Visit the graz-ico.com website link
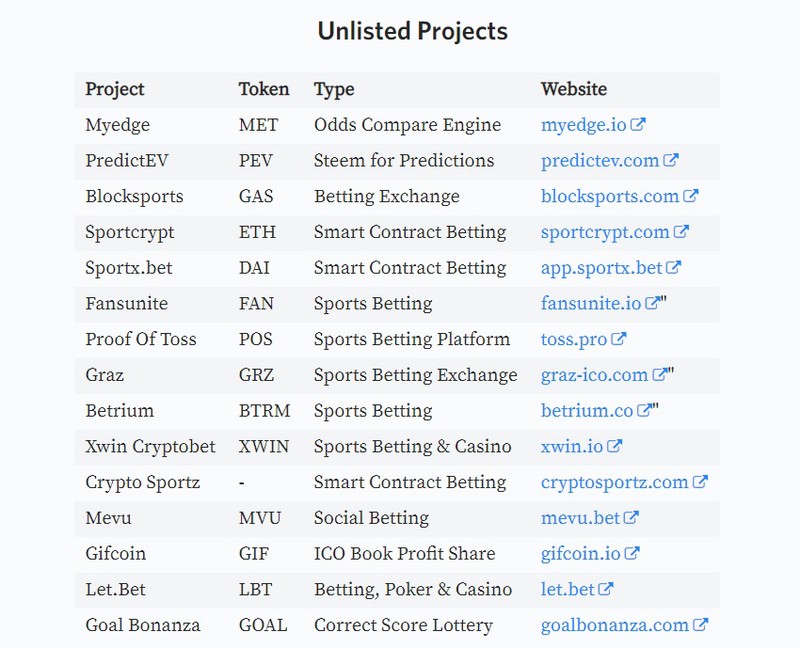 tap(594, 375)
